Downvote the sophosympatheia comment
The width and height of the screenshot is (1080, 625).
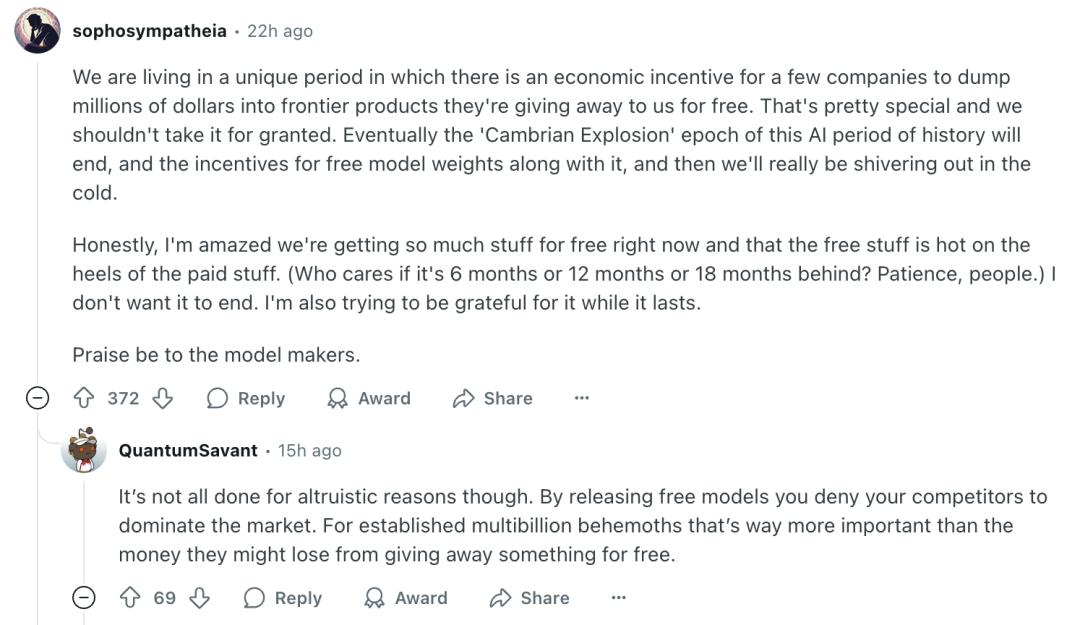tap(162, 398)
